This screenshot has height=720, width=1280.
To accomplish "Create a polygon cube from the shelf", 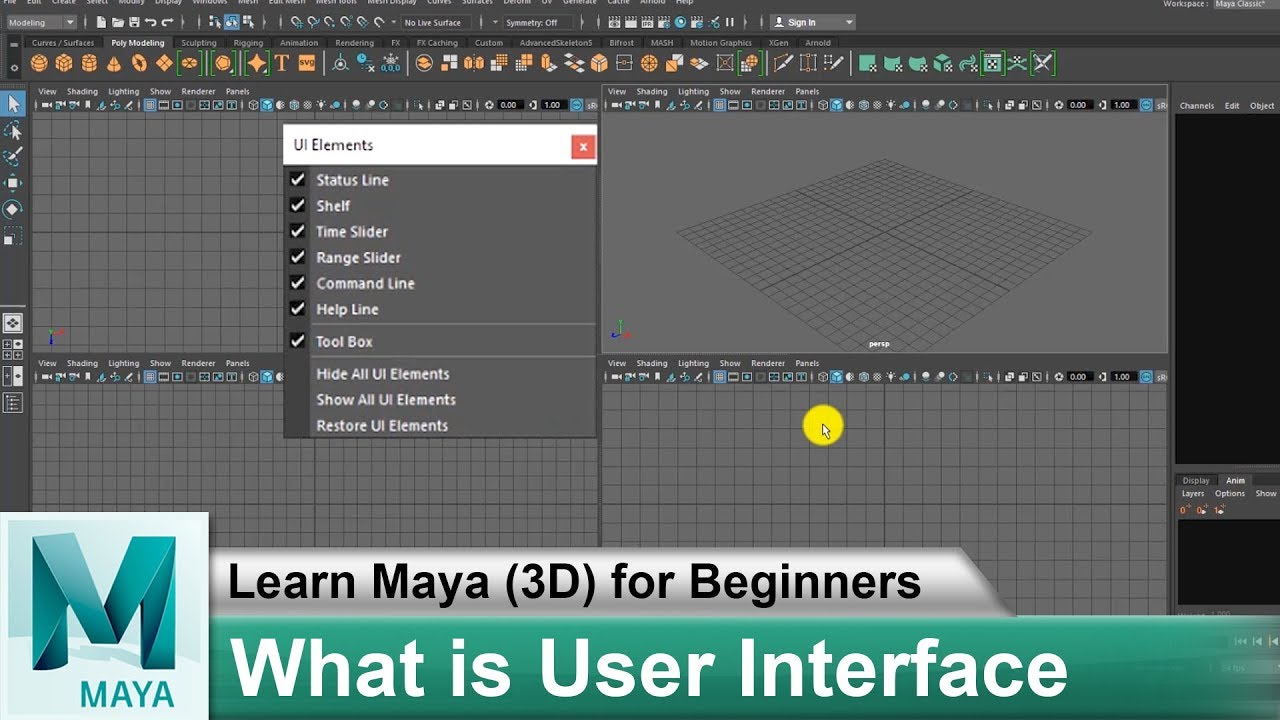I will 64,64.
